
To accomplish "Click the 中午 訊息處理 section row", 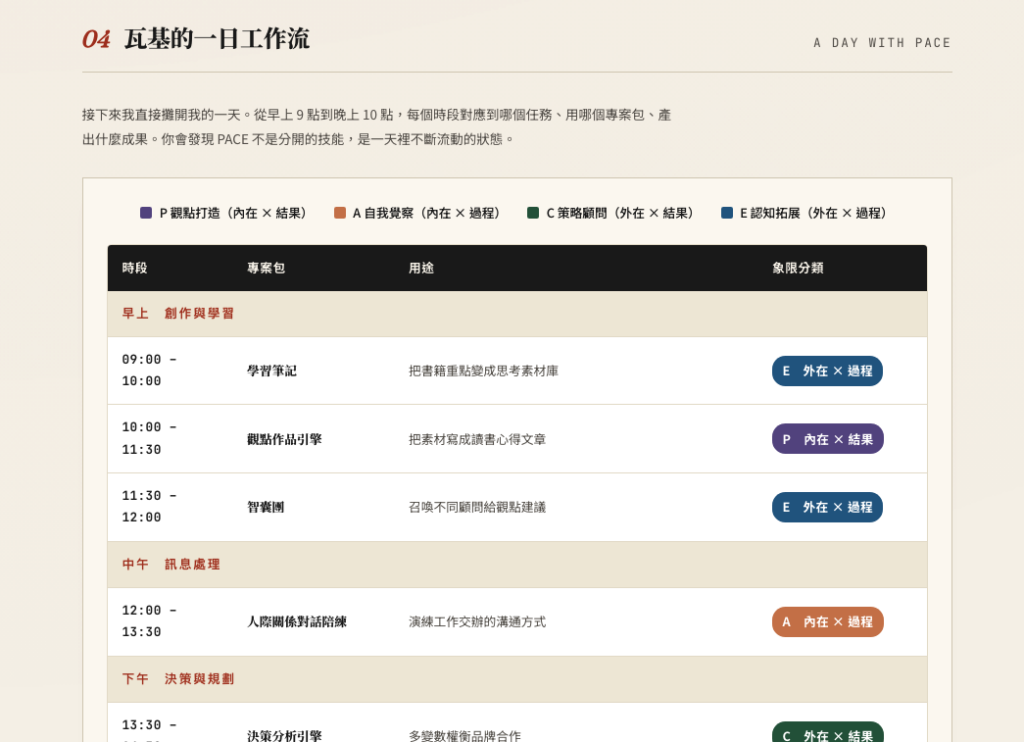I will click(517, 564).
